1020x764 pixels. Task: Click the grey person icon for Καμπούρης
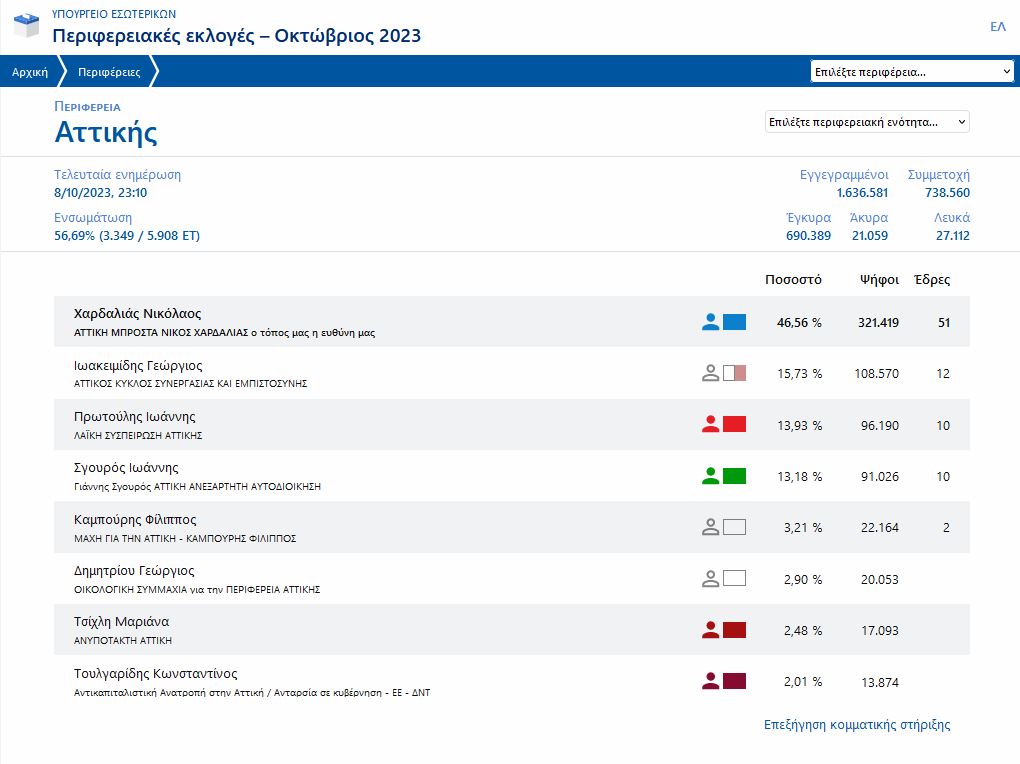[710, 527]
